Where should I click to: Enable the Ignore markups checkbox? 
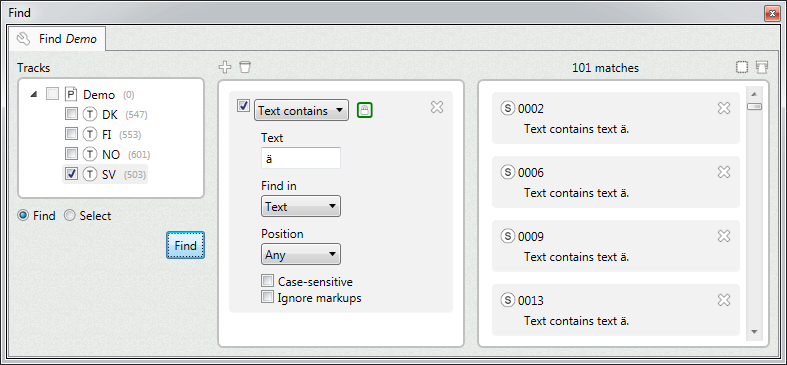point(268,297)
